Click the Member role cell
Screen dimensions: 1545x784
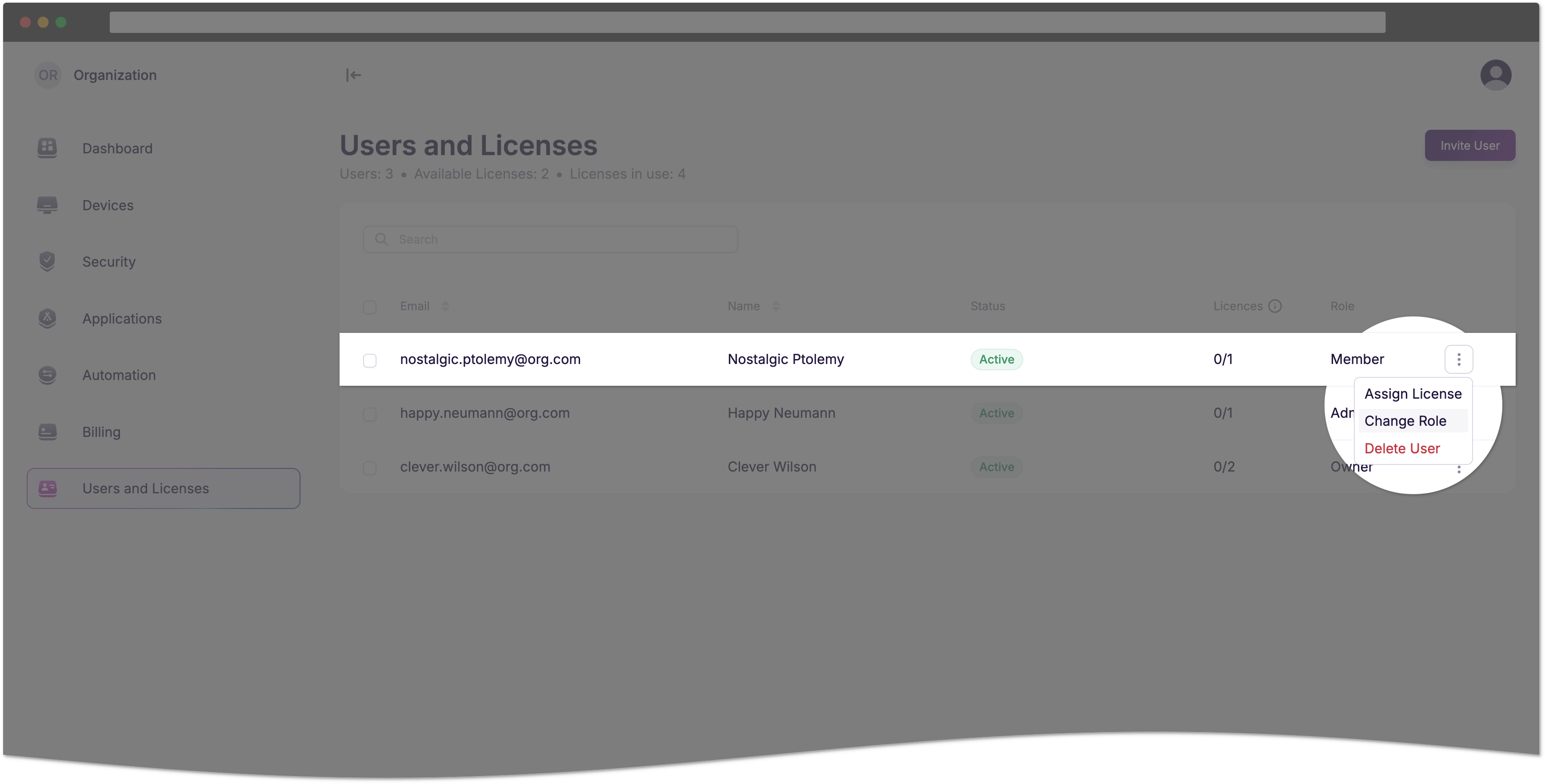[x=1357, y=359]
